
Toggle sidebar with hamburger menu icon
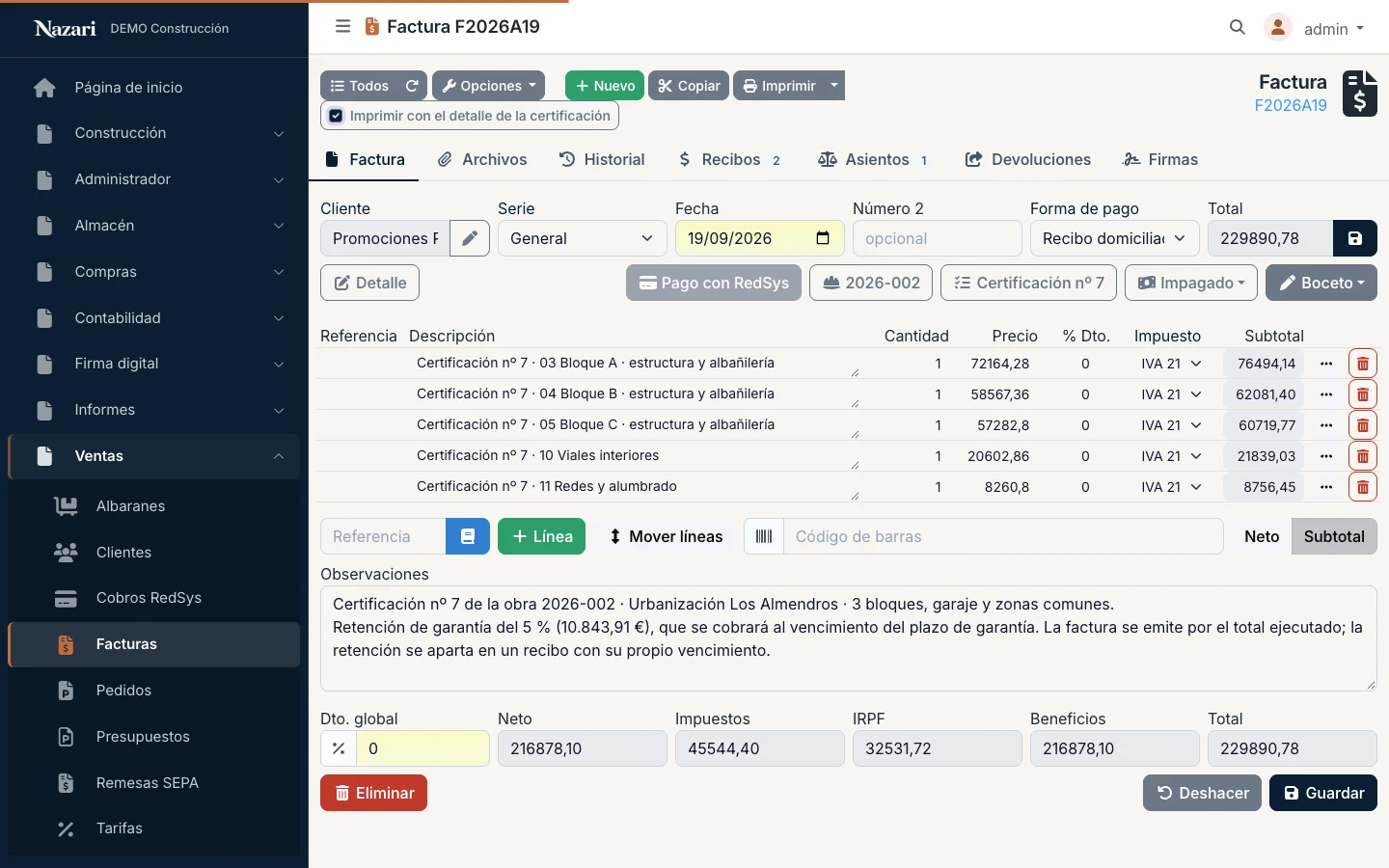tap(342, 27)
